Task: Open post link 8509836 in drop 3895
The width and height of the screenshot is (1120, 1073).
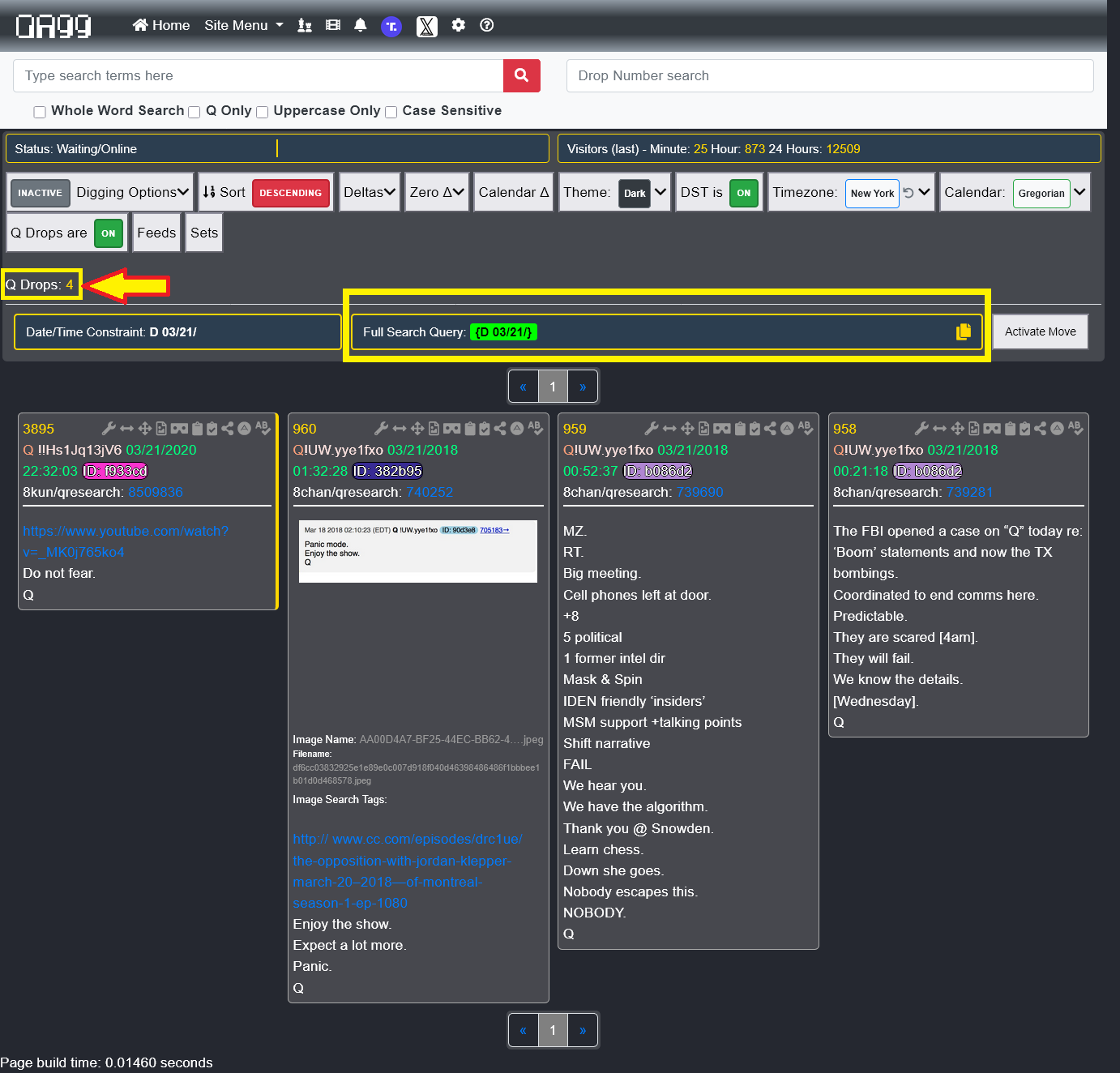Action: (156, 492)
